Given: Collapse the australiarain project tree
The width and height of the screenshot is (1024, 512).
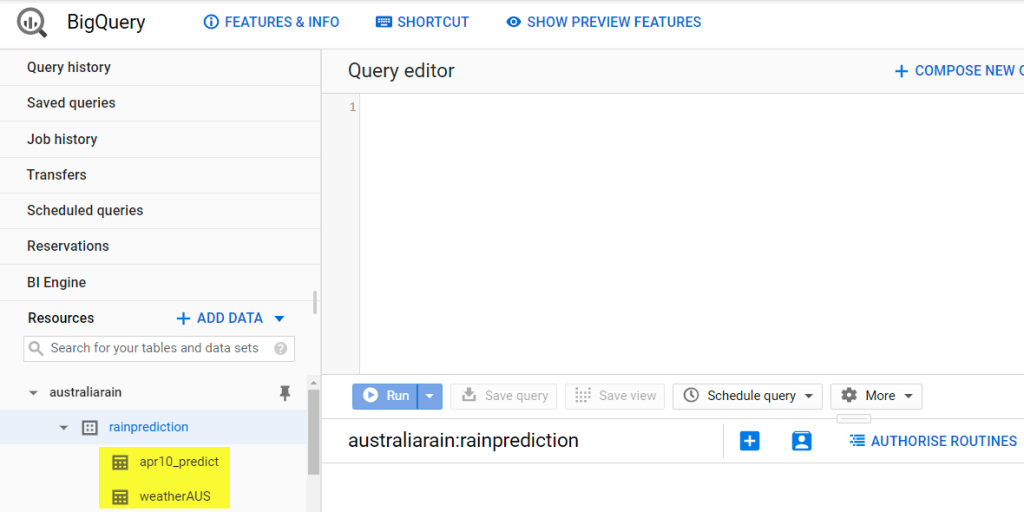Looking at the screenshot, I should pos(33,393).
